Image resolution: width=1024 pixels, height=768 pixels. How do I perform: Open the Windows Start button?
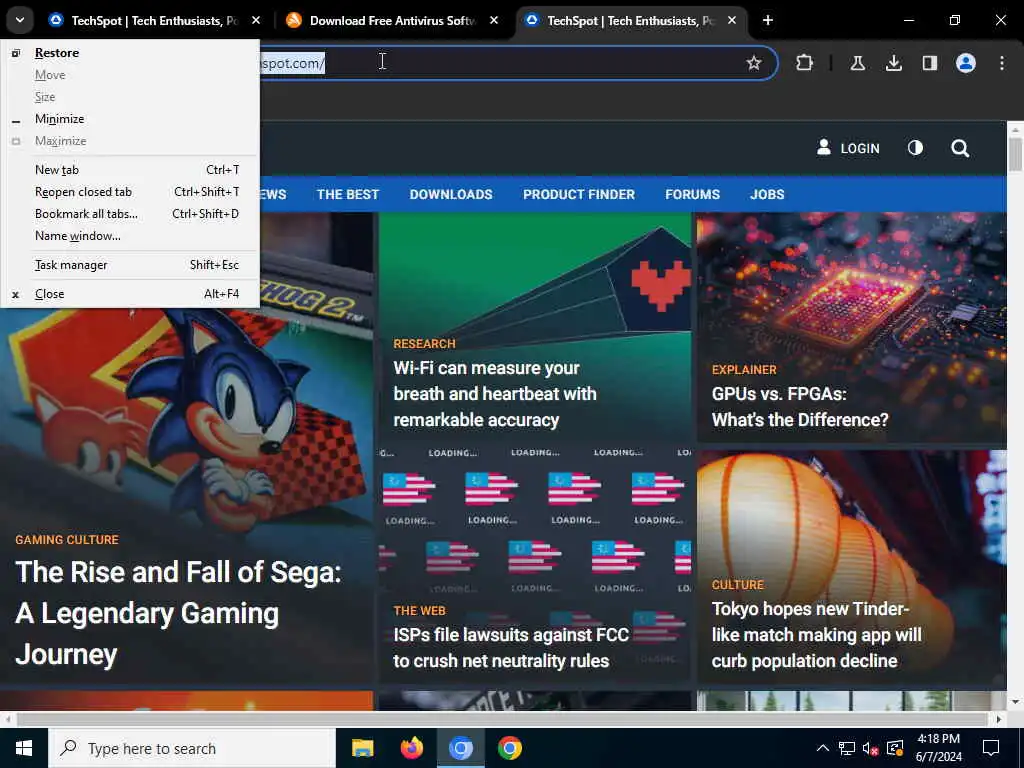click(x=24, y=748)
